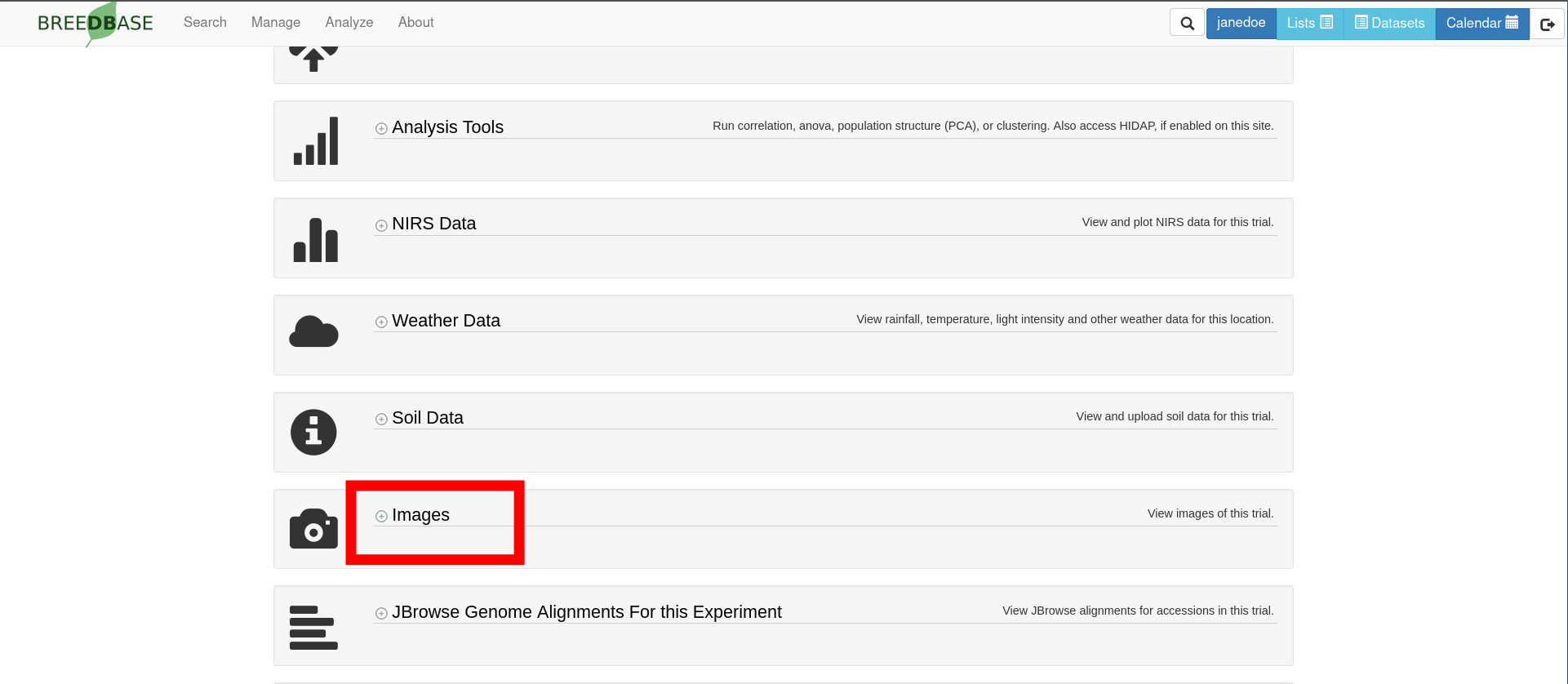Click the NIRS Data bar chart icon
Viewport: 1568px width, 684px height.
click(x=315, y=240)
